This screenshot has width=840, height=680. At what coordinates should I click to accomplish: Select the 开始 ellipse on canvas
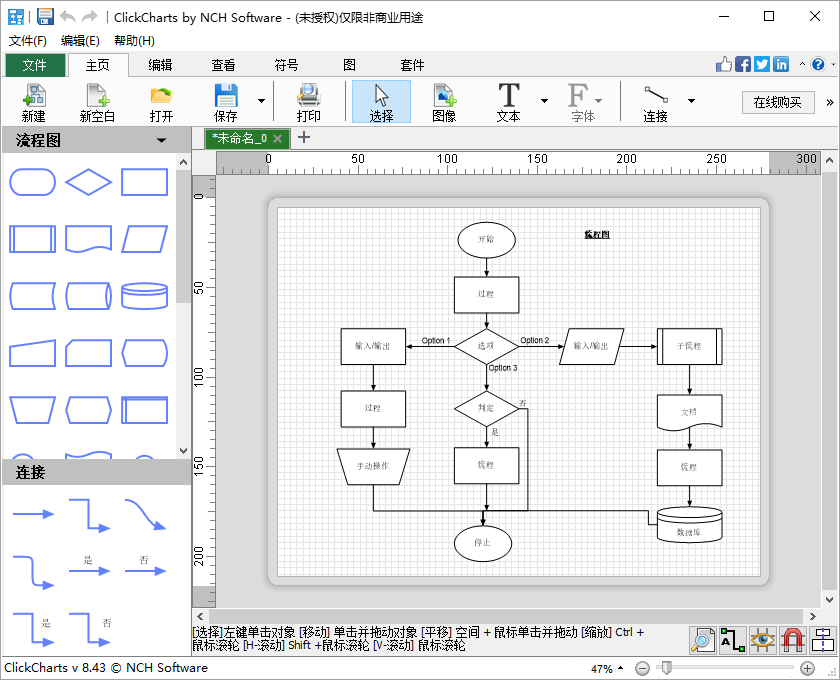tap(486, 240)
